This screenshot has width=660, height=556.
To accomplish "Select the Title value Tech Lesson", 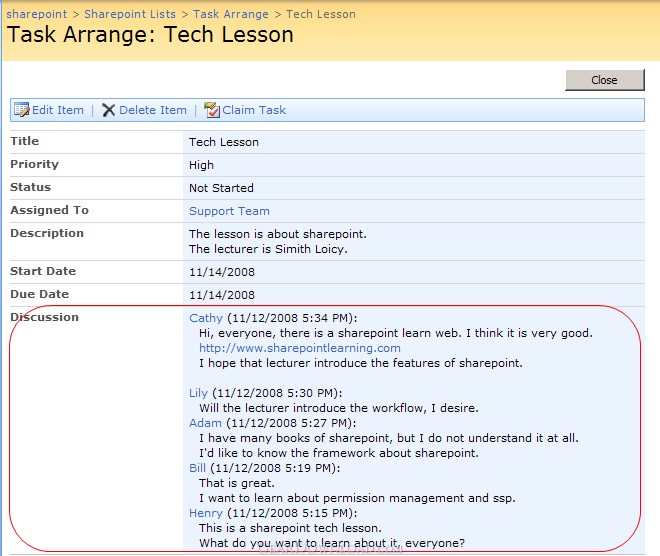I will tap(224, 142).
